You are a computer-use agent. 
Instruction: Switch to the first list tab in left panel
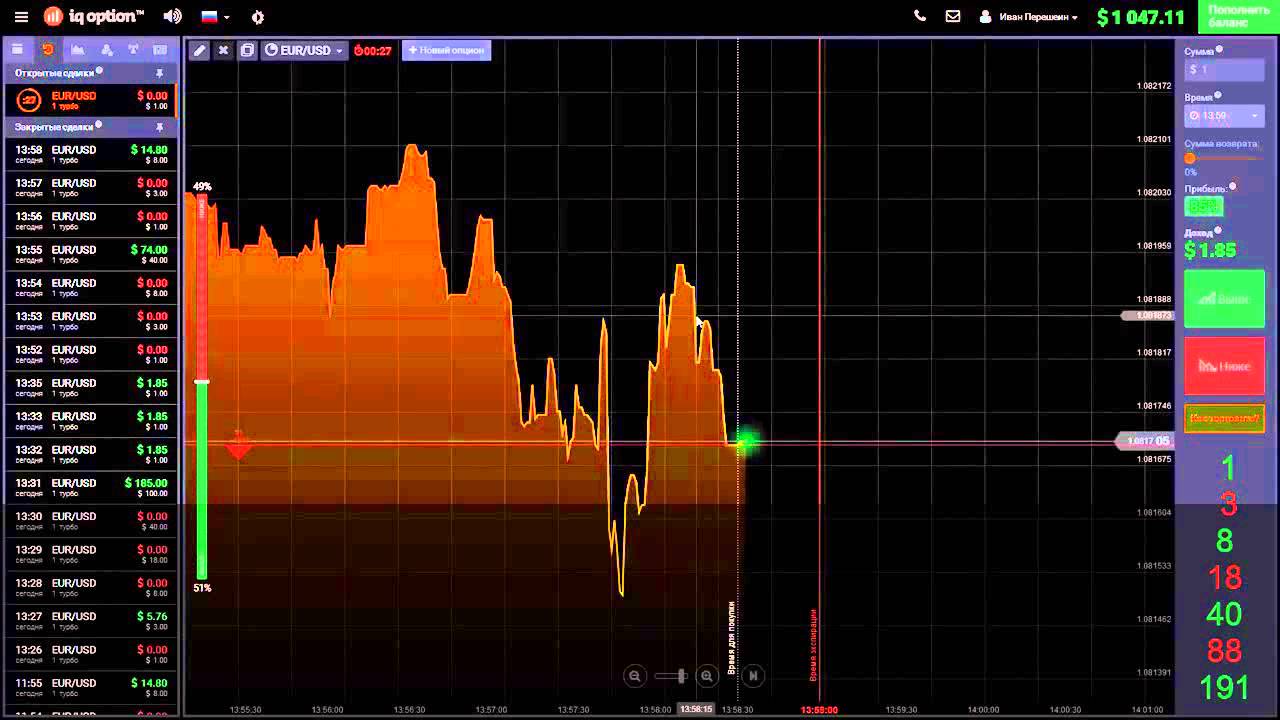[18, 48]
